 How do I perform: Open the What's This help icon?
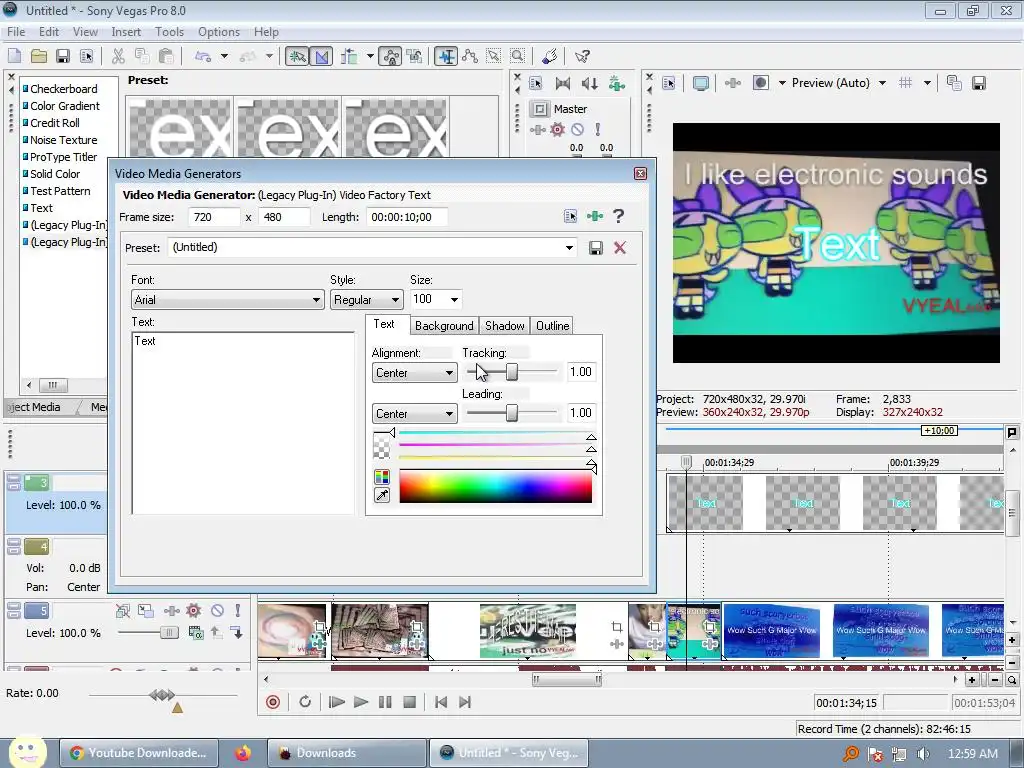click(582, 56)
